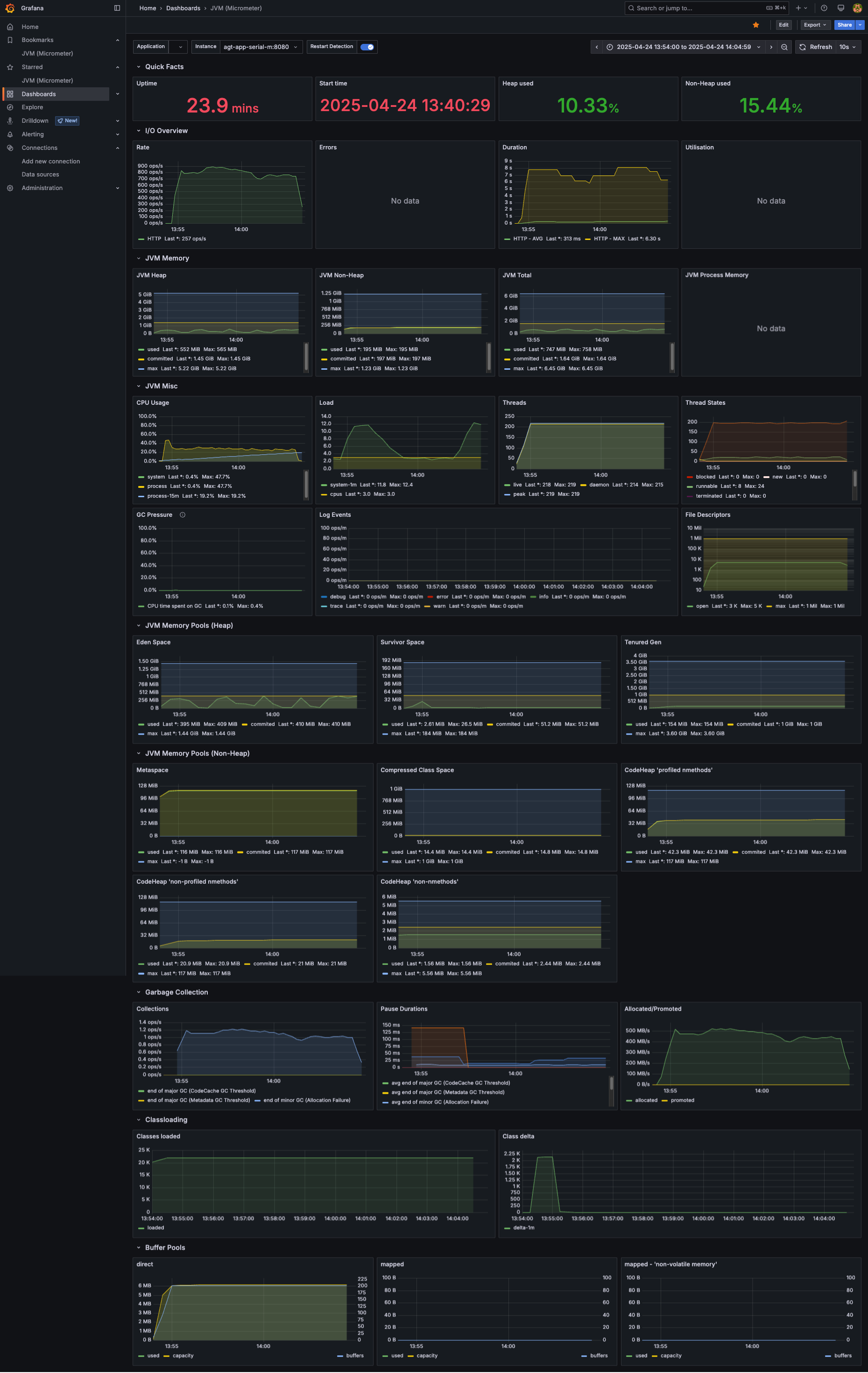Open the user avatar menu
868x1373 pixels.
(857, 8)
